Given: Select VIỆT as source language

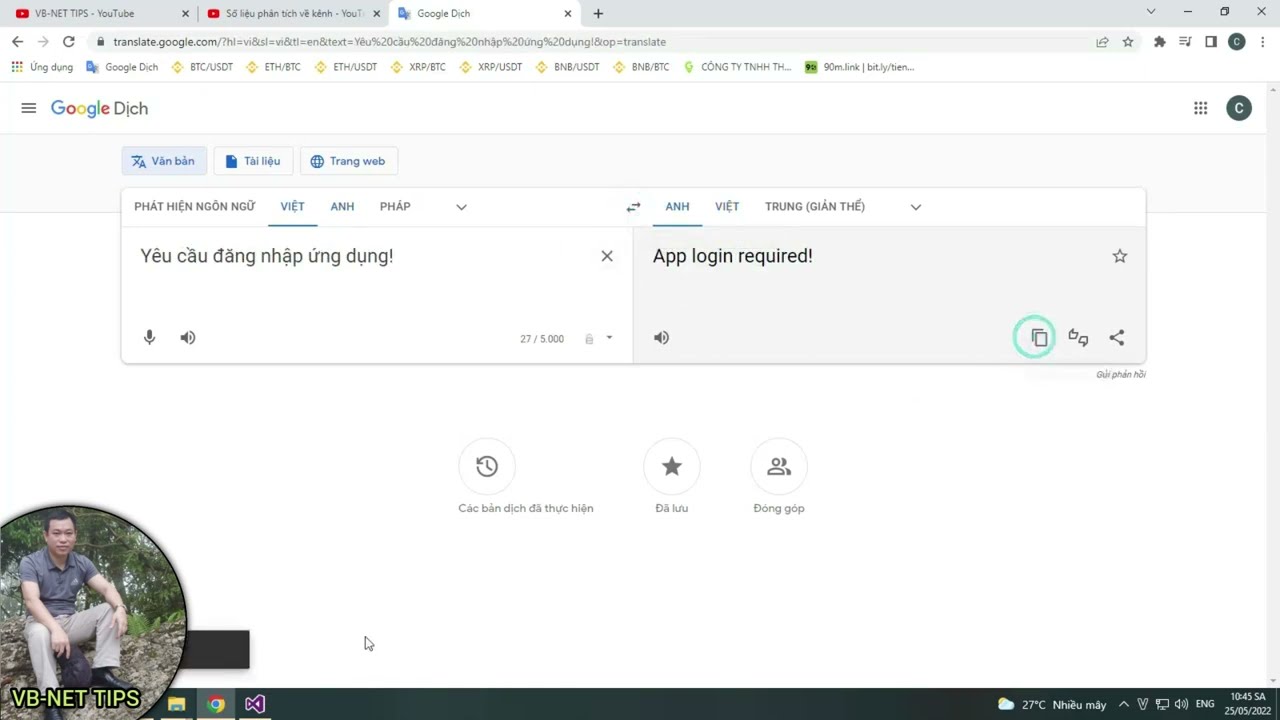Looking at the screenshot, I should click(292, 206).
